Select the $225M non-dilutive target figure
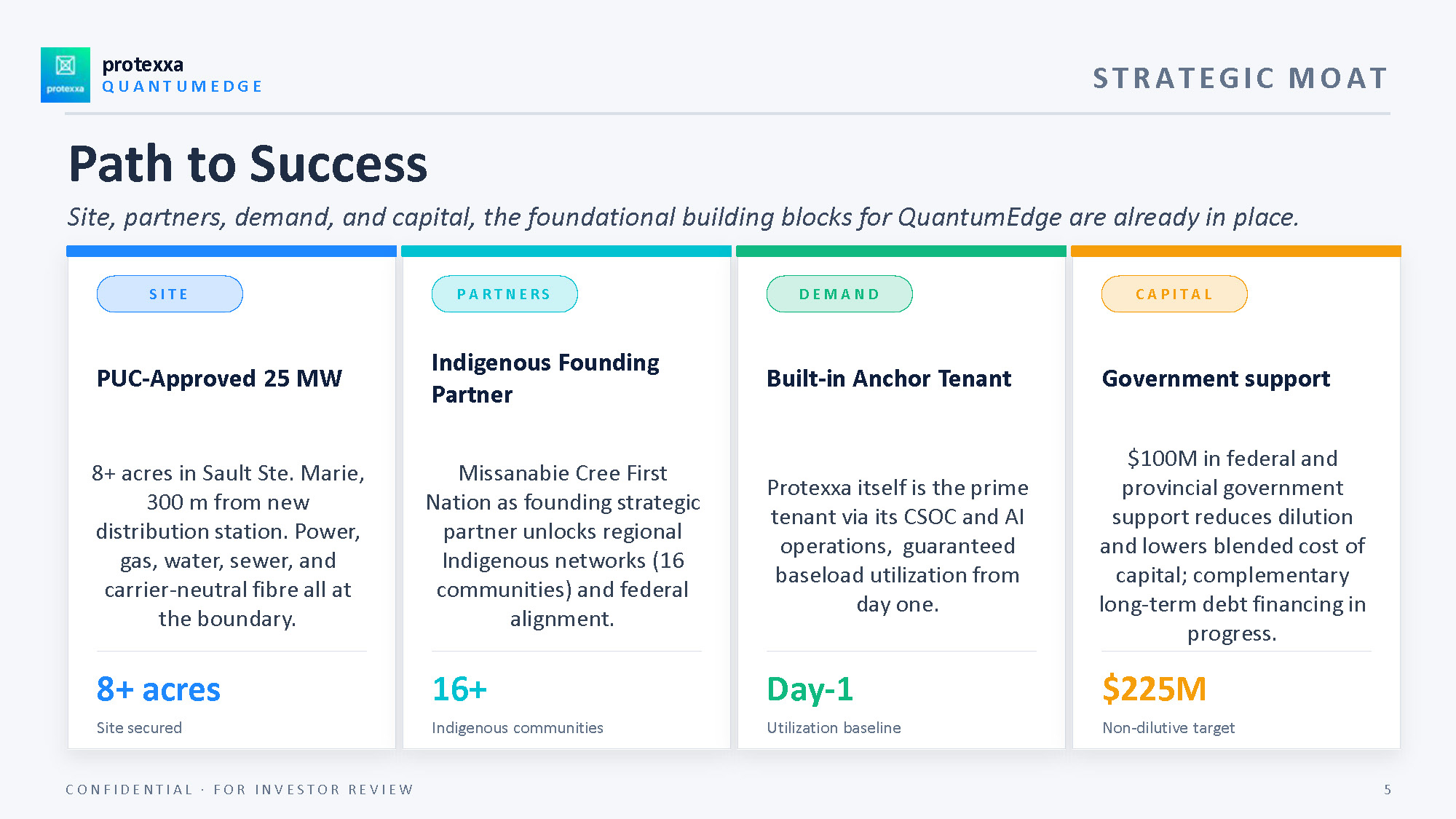1456x819 pixels. [x=1154, y=689]
